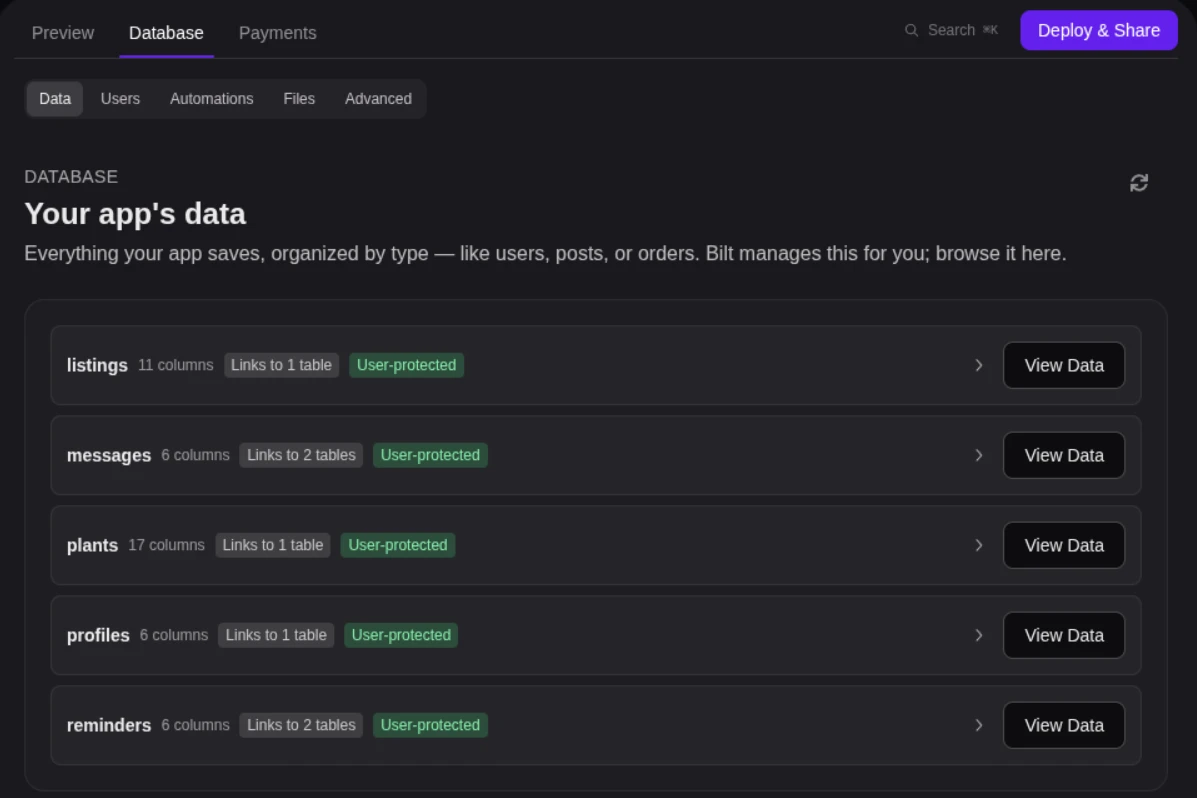Open the Search field
The width and height of the screenshot is (1197, 798).
952,31
